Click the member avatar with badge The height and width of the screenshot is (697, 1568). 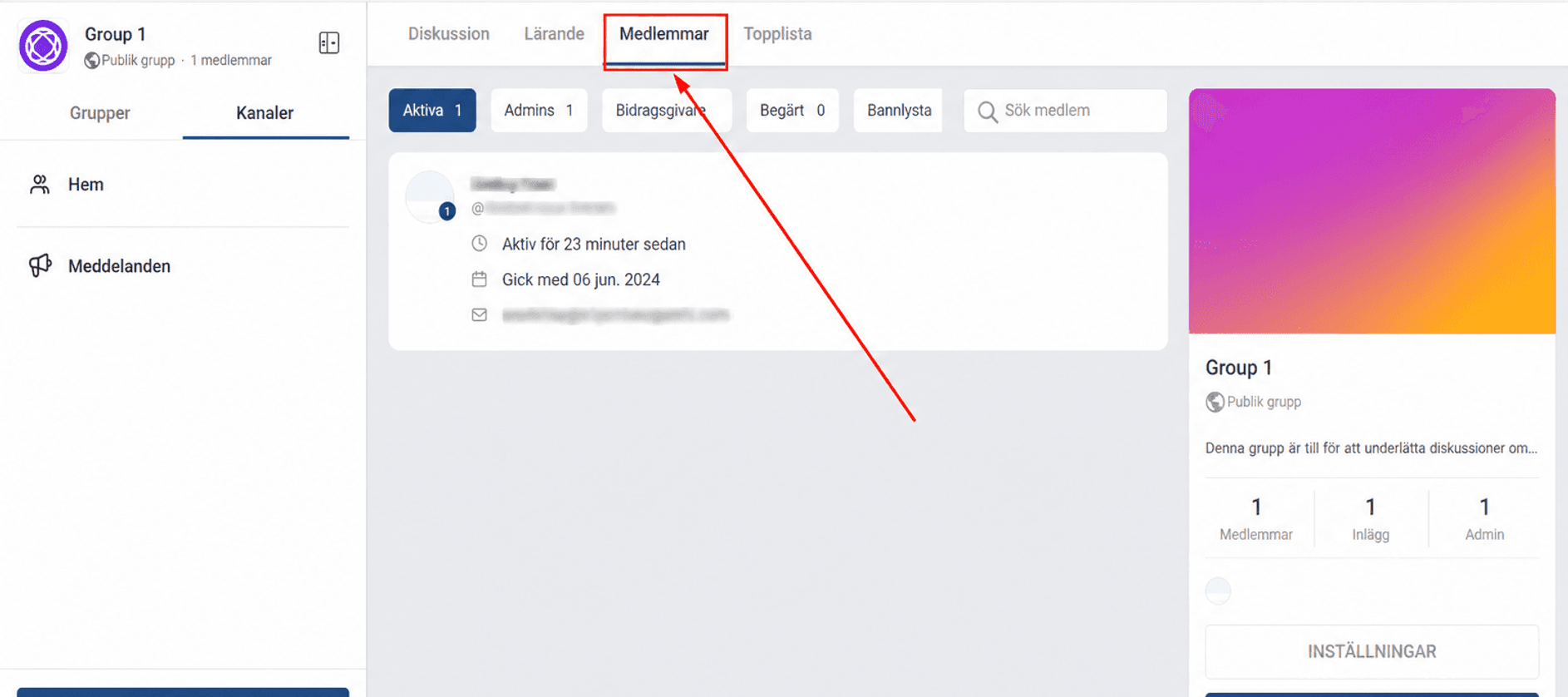tap(430, 196)
